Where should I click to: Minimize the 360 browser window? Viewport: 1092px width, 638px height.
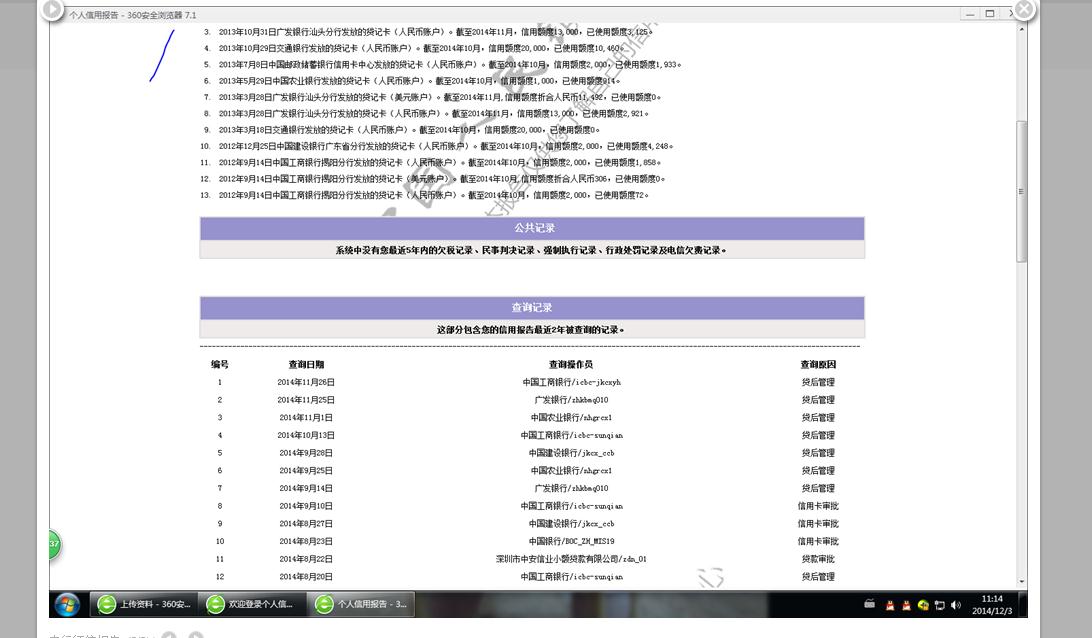(x=969, y=14)
